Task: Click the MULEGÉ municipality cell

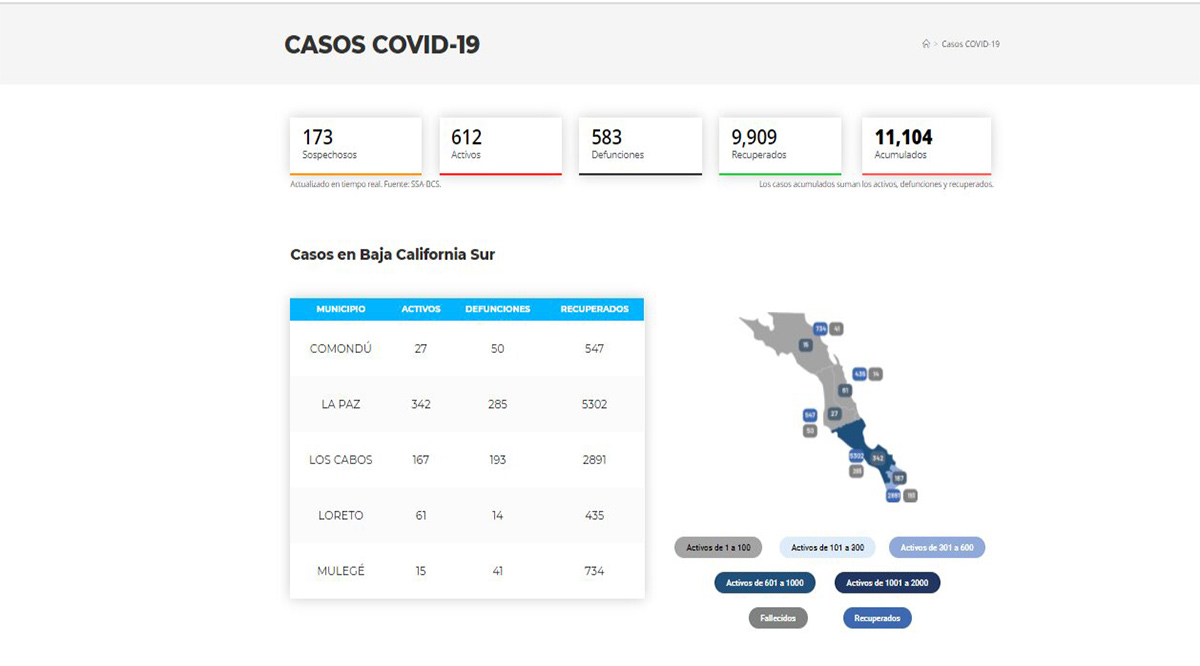Action: 341,571
